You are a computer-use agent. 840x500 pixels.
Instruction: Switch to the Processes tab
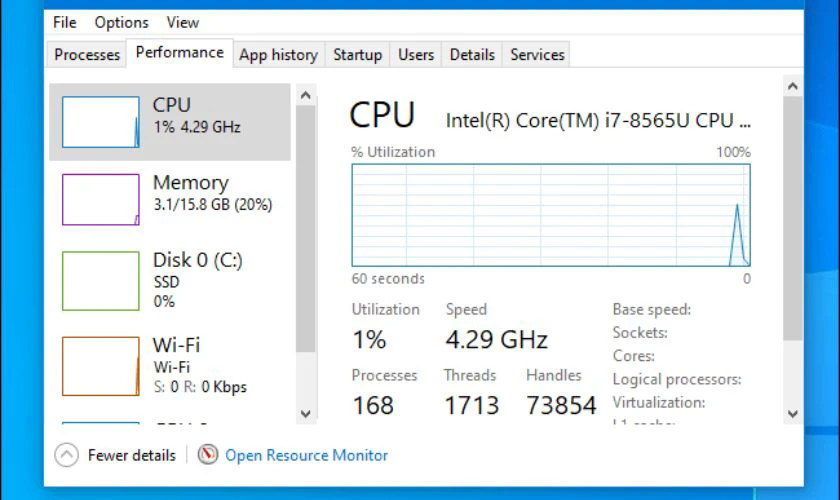click(x=87, y=55)
